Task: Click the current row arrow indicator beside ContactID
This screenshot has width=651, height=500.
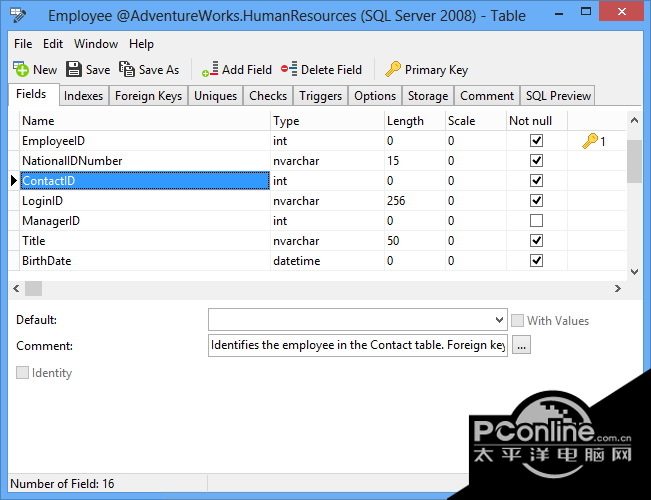Action: tap(14, 181)
